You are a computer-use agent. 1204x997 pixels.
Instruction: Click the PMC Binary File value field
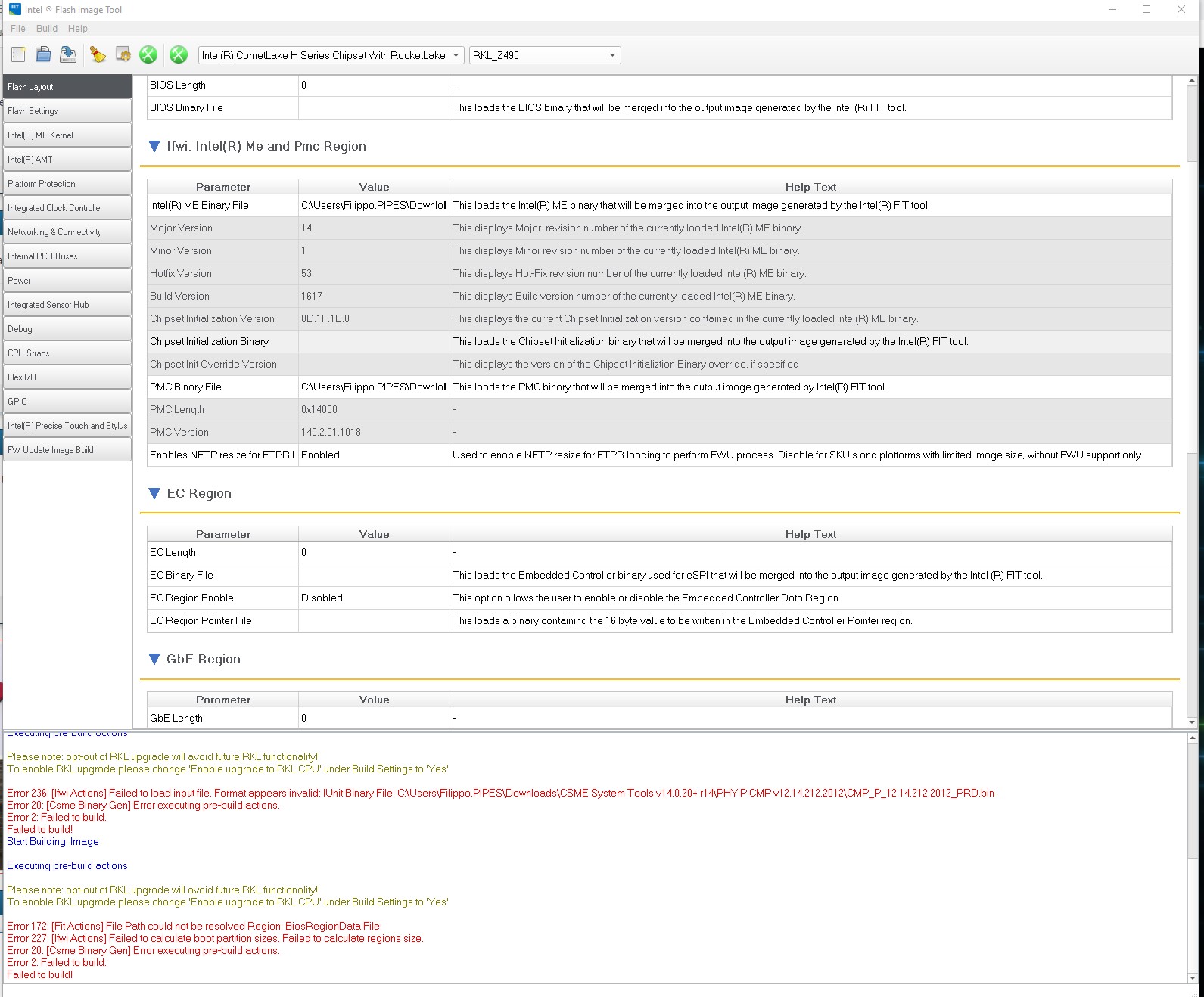coord(374,387)
